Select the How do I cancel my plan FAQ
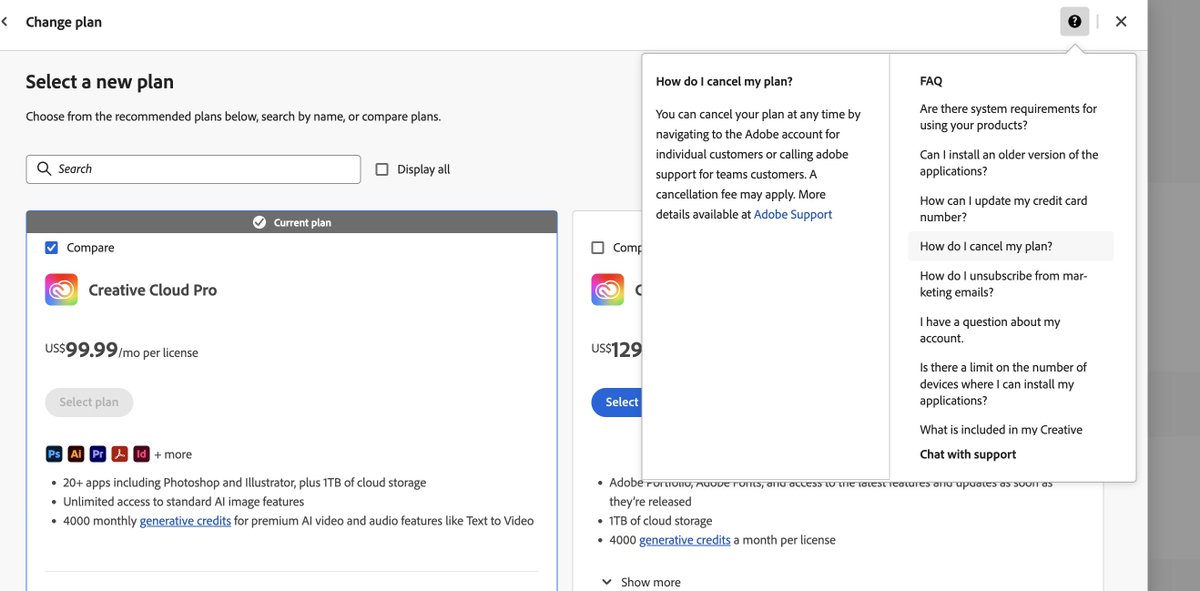The height and width of the screenshot is (591, 1200). coord(1010,246)
